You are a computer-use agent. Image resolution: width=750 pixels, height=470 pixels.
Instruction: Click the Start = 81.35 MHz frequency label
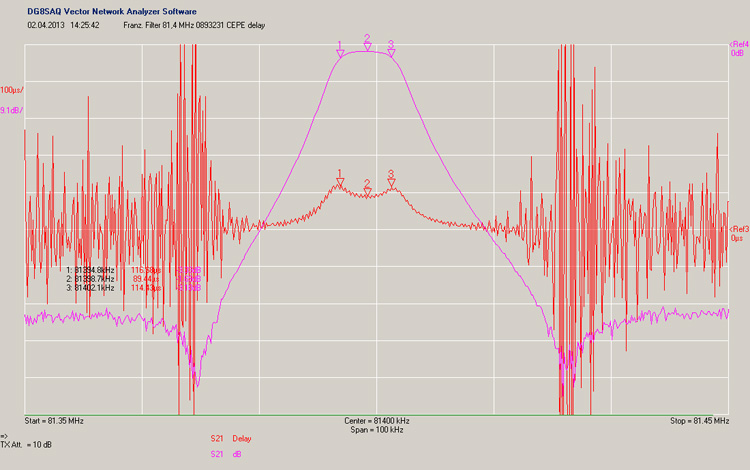pyautogui.click(x=55, y=421)
